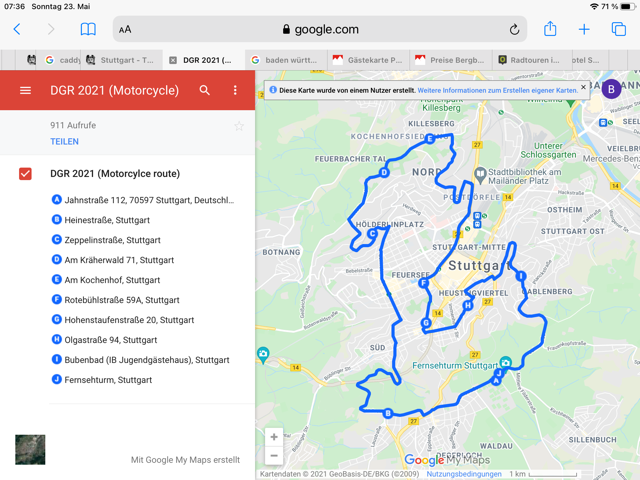Star this map as favorite
This screenshot has height=480, width=640.
[x=239, y=126]
